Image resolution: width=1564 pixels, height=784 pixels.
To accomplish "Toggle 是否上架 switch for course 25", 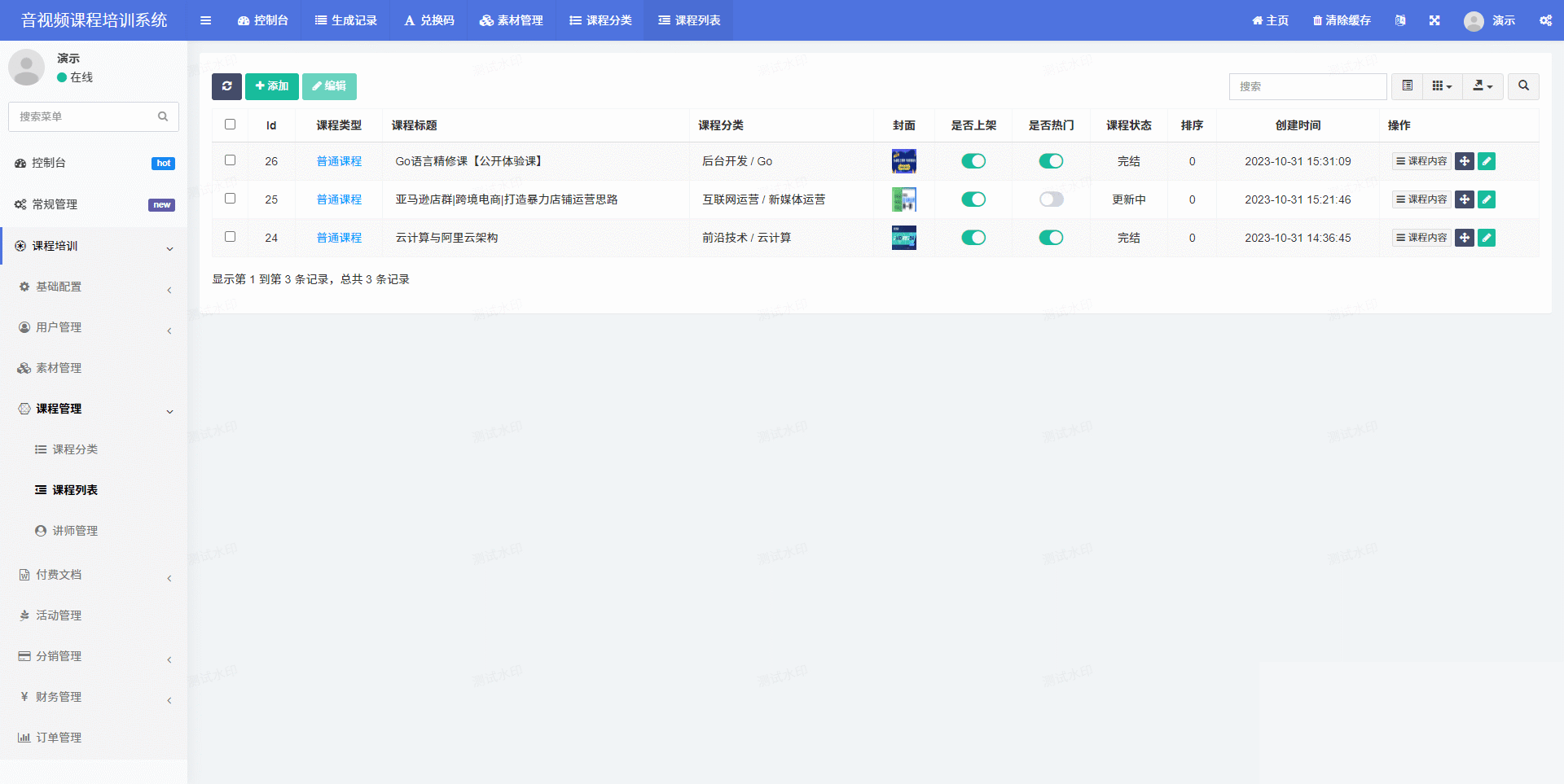I will (x=973, y=199).
